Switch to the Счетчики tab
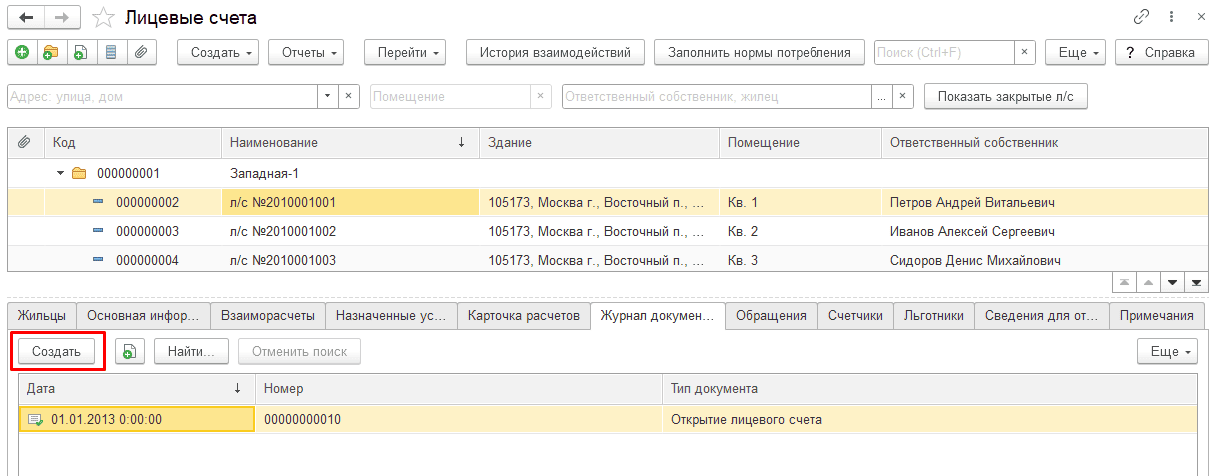Viewport: 1218px width, 476px height. point(855,316)
